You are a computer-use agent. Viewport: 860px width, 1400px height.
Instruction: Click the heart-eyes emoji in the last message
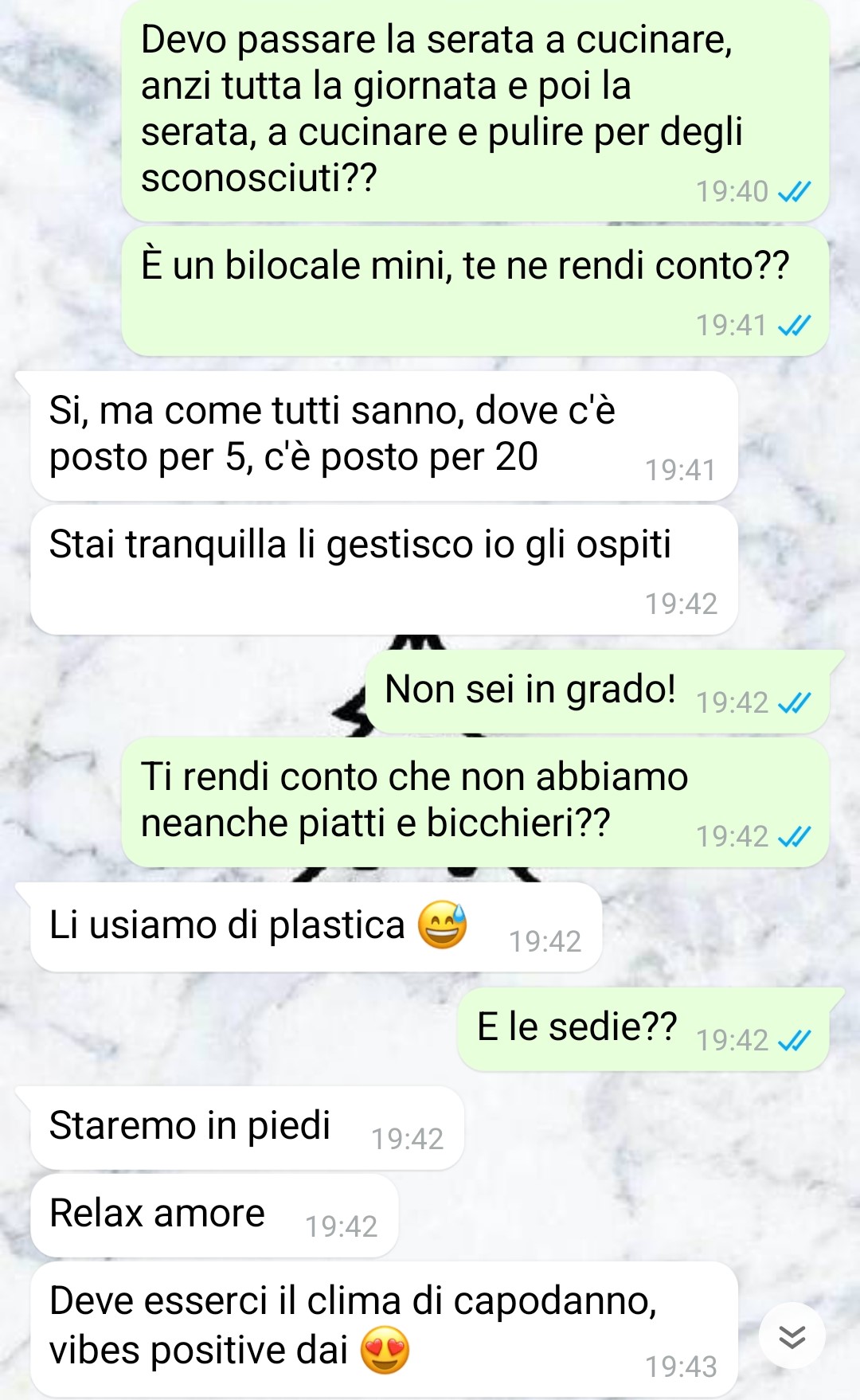385,1351
